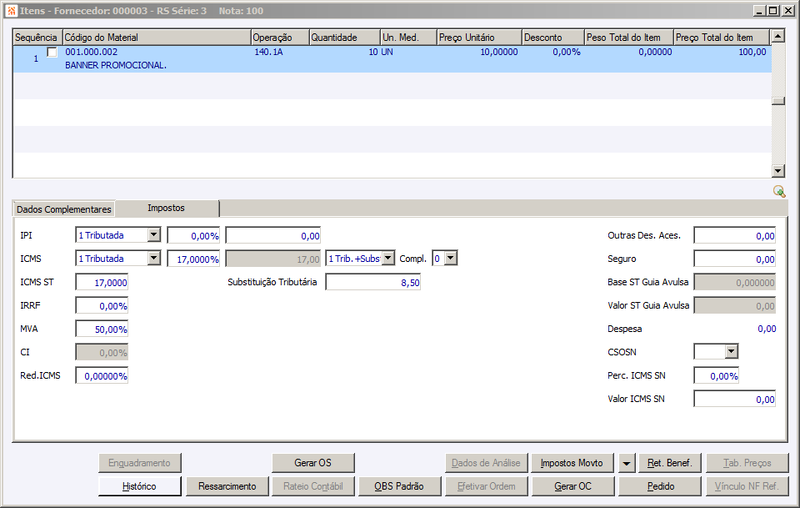
Task: Click the 100,00 total price cell
Action: 753,52
